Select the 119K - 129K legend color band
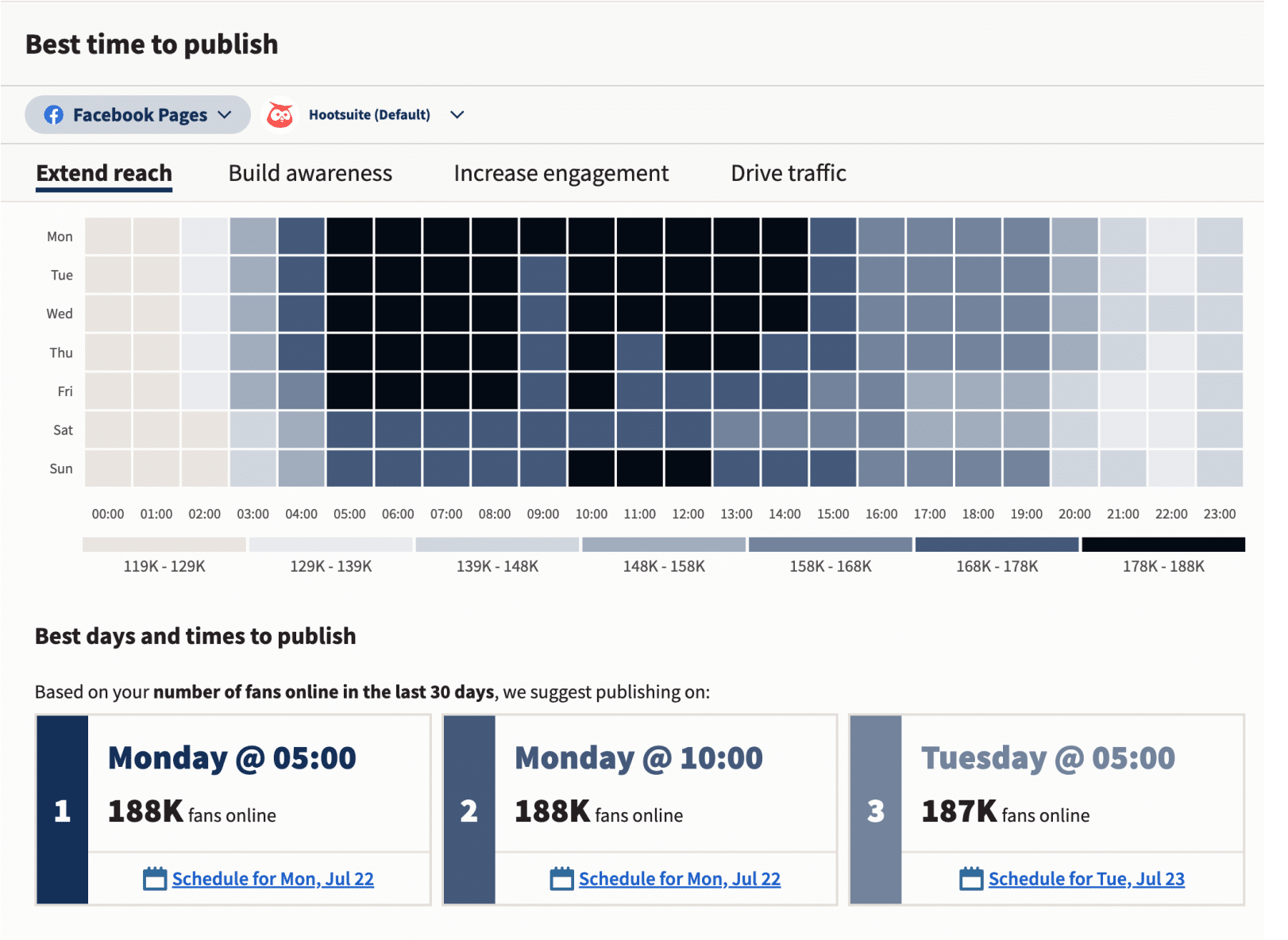 click(x=163, y=544)
